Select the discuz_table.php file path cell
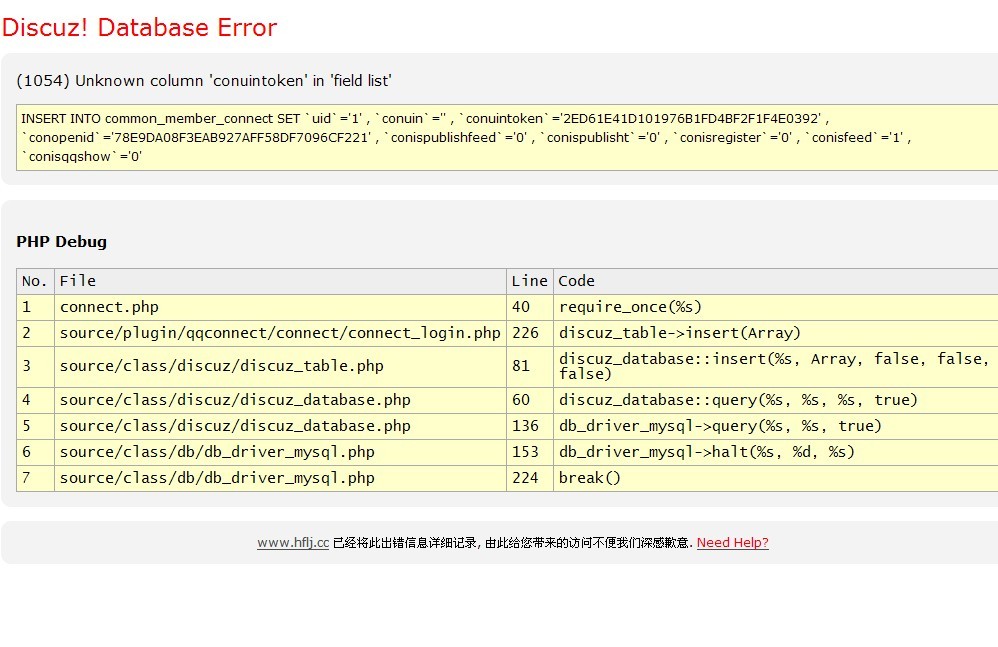998x647 pixels. click(280, 366)
